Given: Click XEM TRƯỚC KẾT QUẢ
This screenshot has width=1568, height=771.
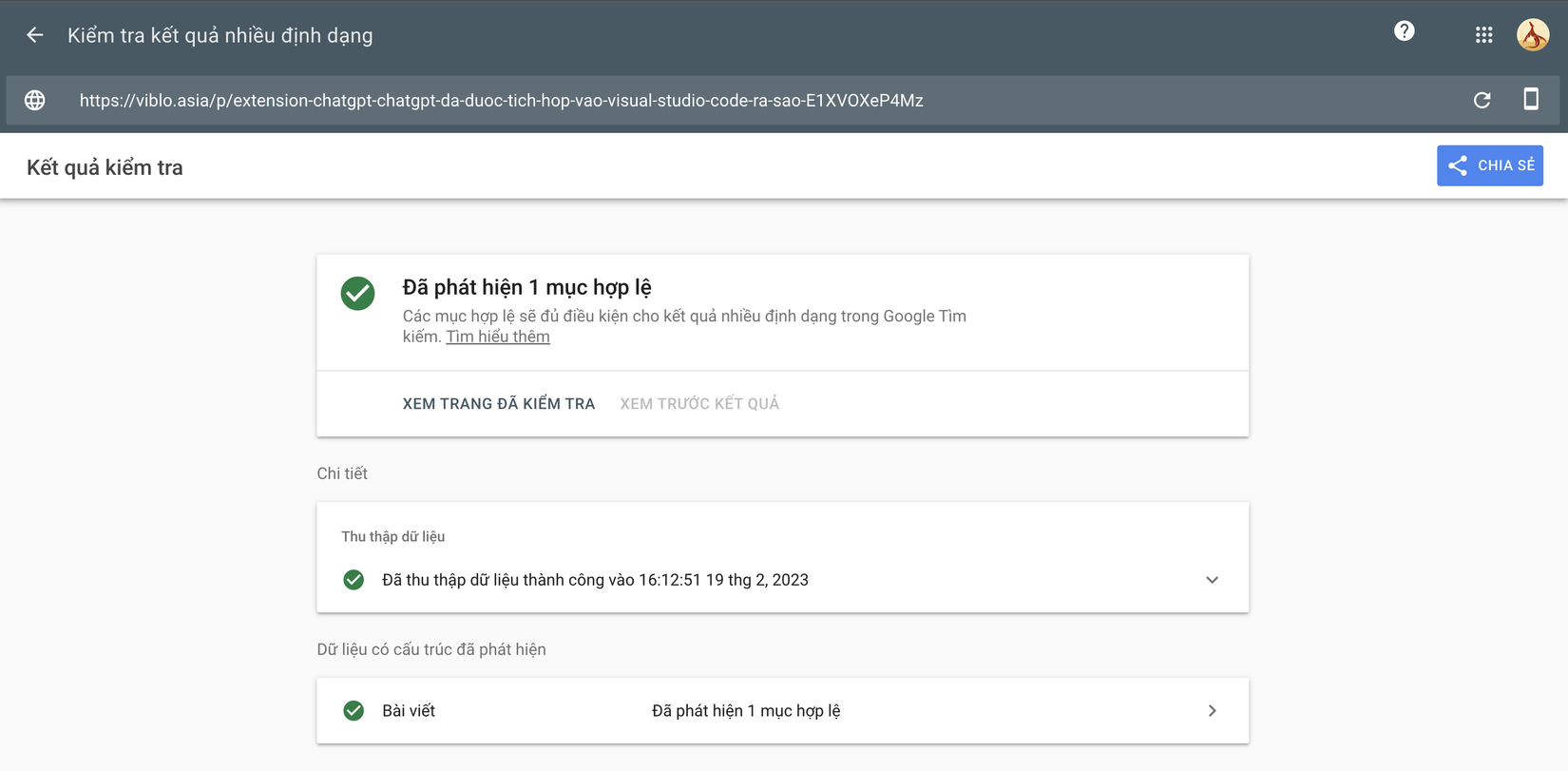Looking at the screenshot, I should 699,404.
